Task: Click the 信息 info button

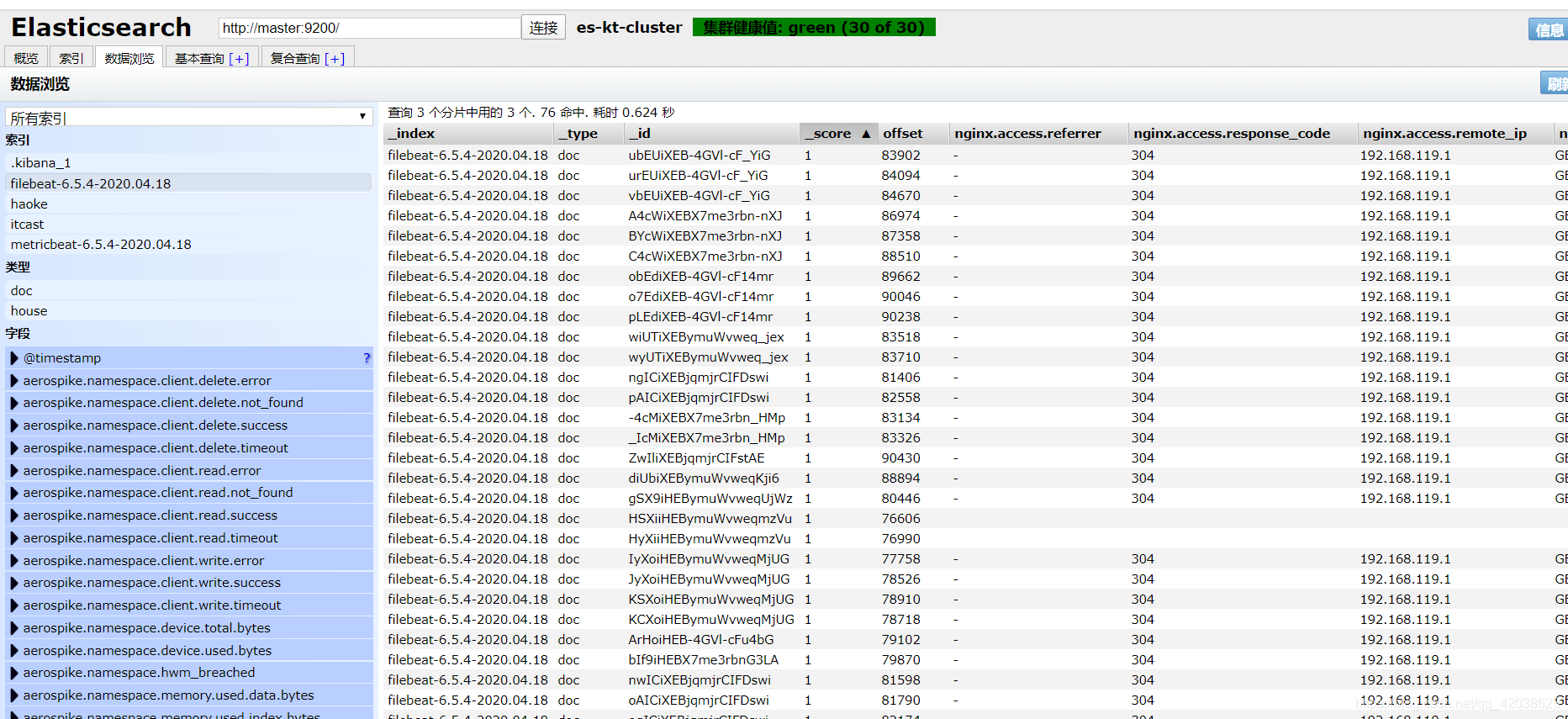Action: [1549, 29]
